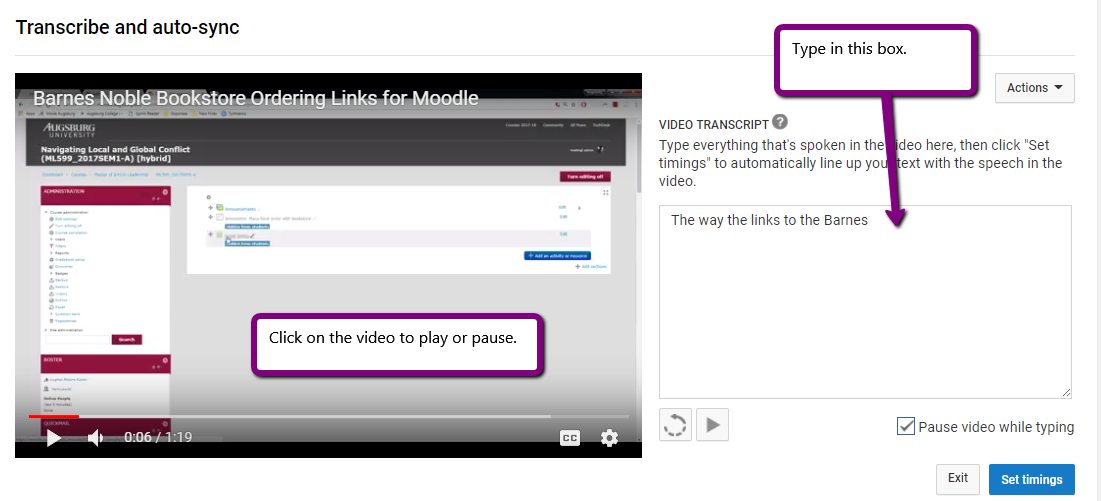Click the Exit button
Viewport: 1101px width, 501px height.
pos(958,479)
